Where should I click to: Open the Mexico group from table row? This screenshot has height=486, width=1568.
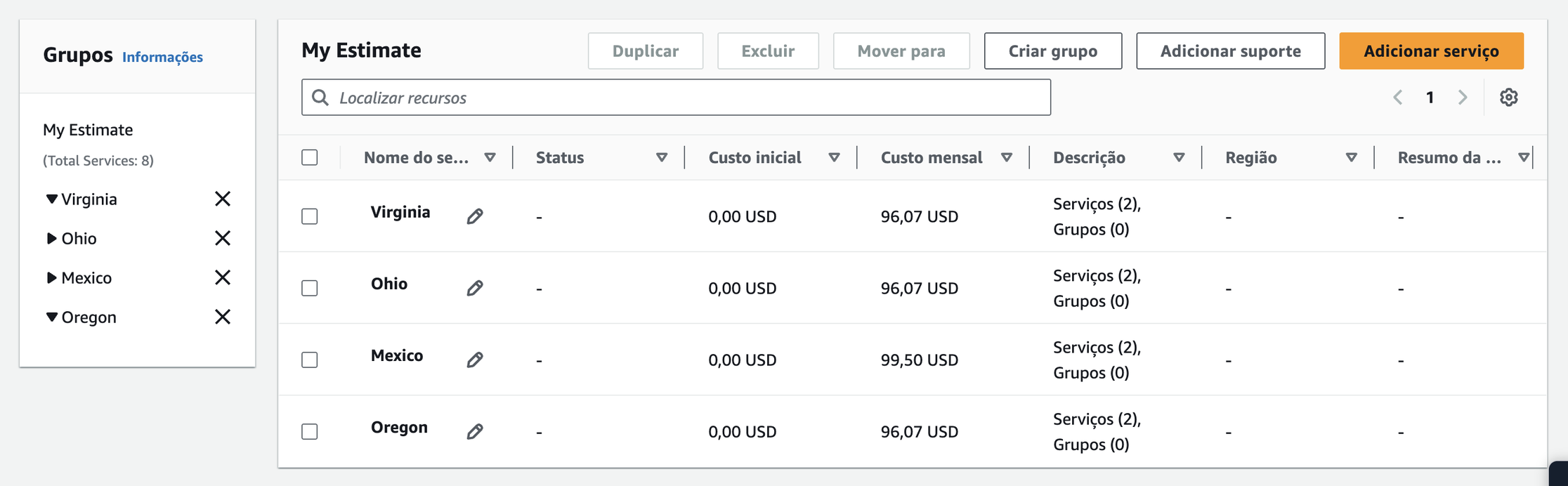click(x=397, y=355)
